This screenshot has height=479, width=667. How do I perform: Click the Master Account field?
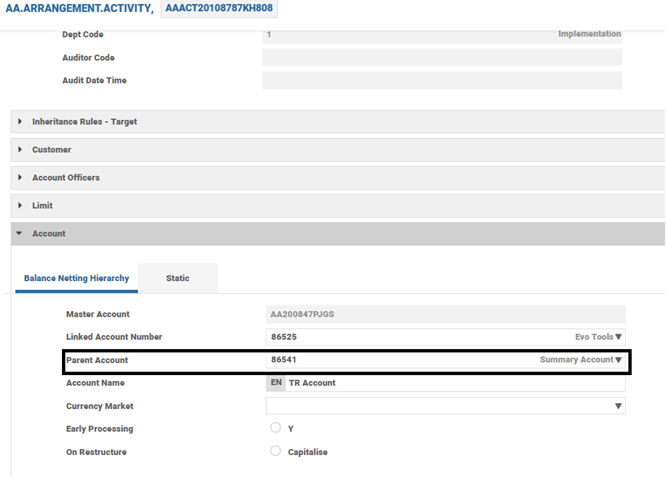(x=445, y=314)
